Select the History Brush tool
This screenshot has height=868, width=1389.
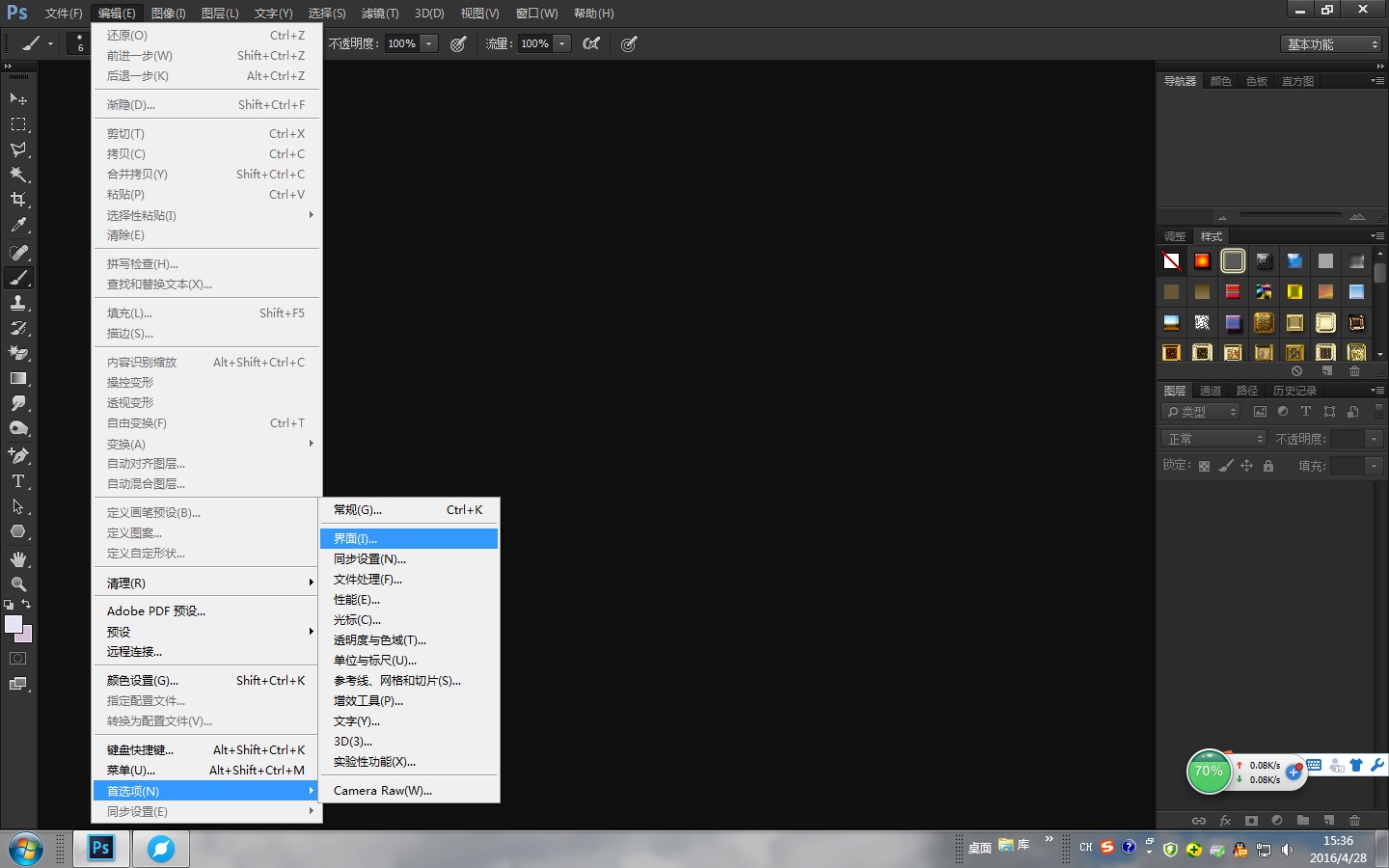(18, 328)
